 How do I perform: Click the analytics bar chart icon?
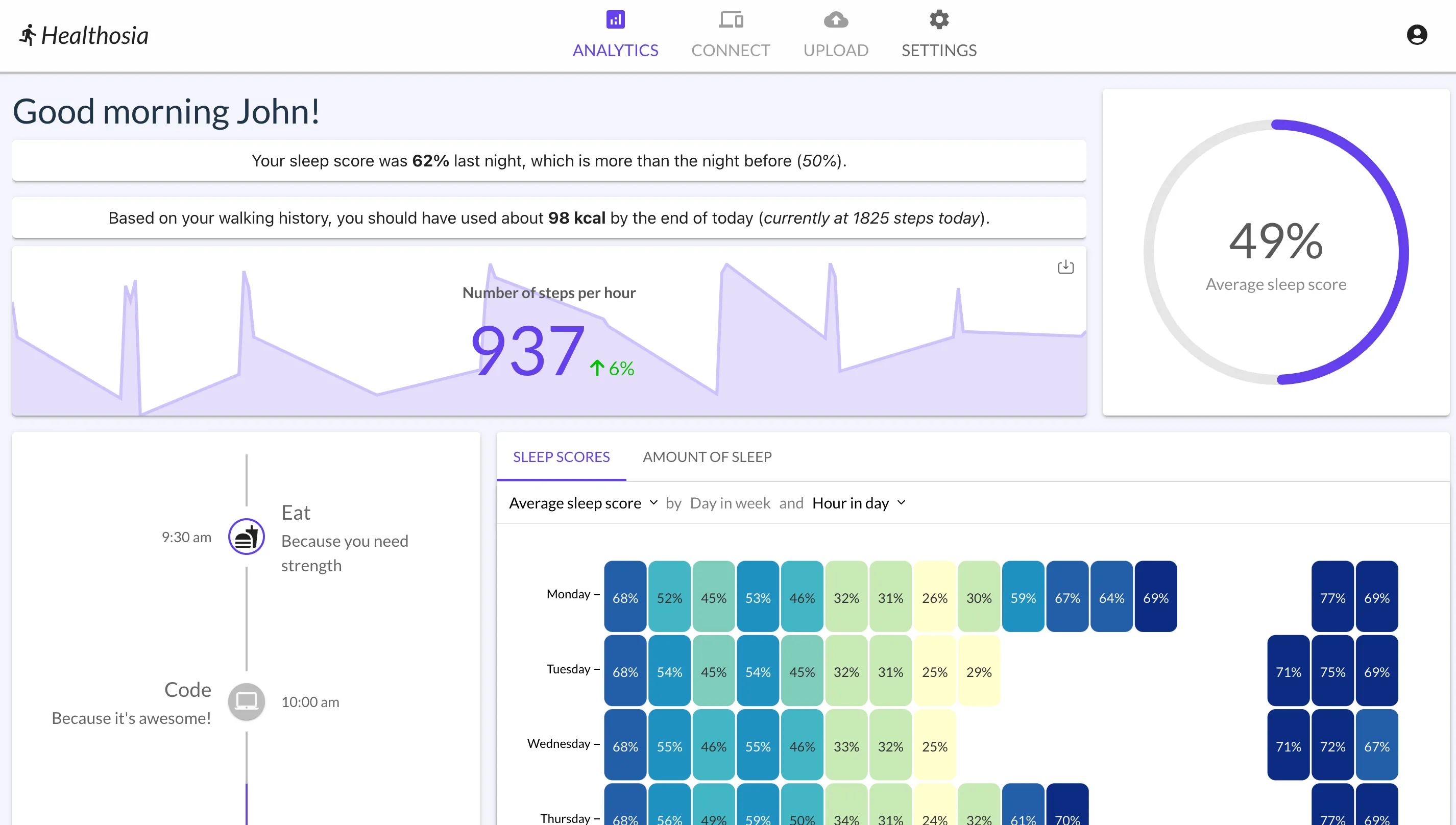[x=615, y=19]
